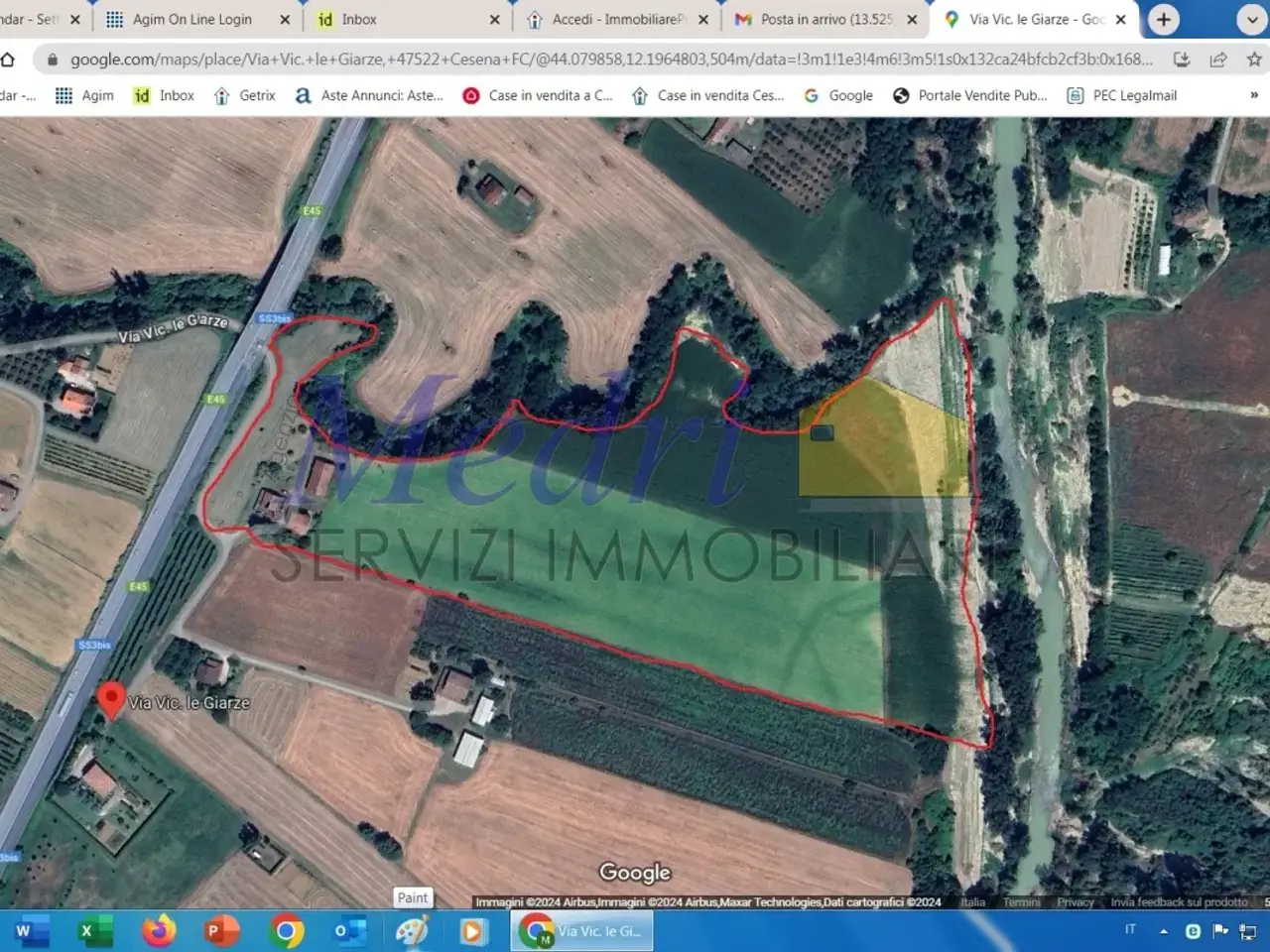The image size is (1270, 952).
Task: Click the red Via Vic. le Giarze map pin
Action: coord(111,699)
